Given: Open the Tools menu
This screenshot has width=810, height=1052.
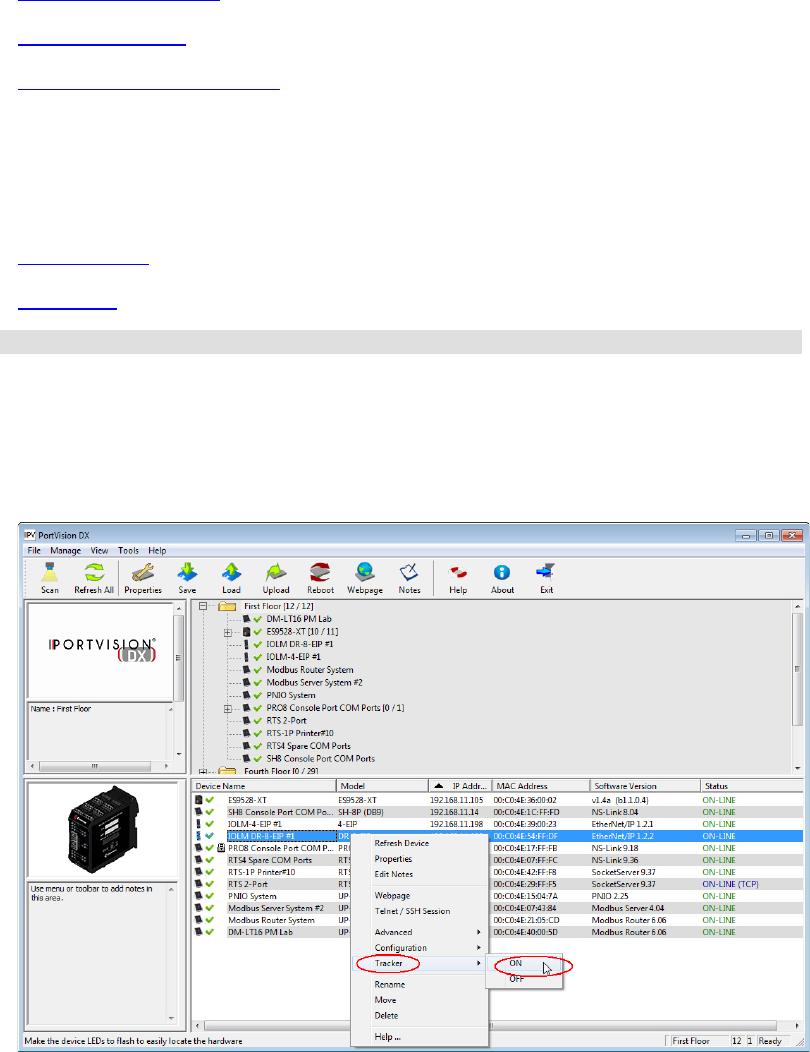Looking at the screenshot, I should click(128, 550).
